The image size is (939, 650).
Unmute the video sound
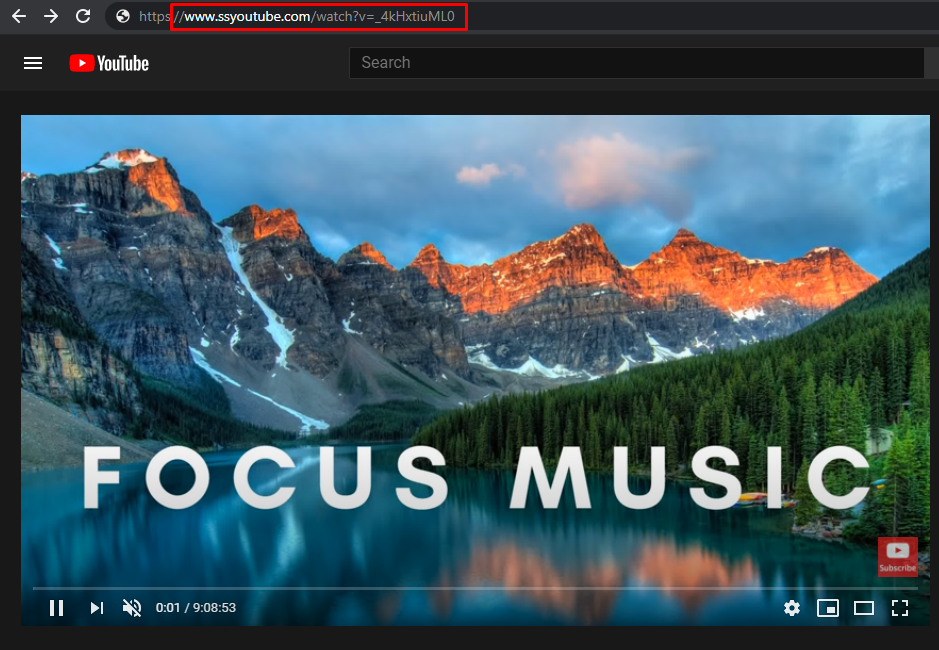[131, 607]
